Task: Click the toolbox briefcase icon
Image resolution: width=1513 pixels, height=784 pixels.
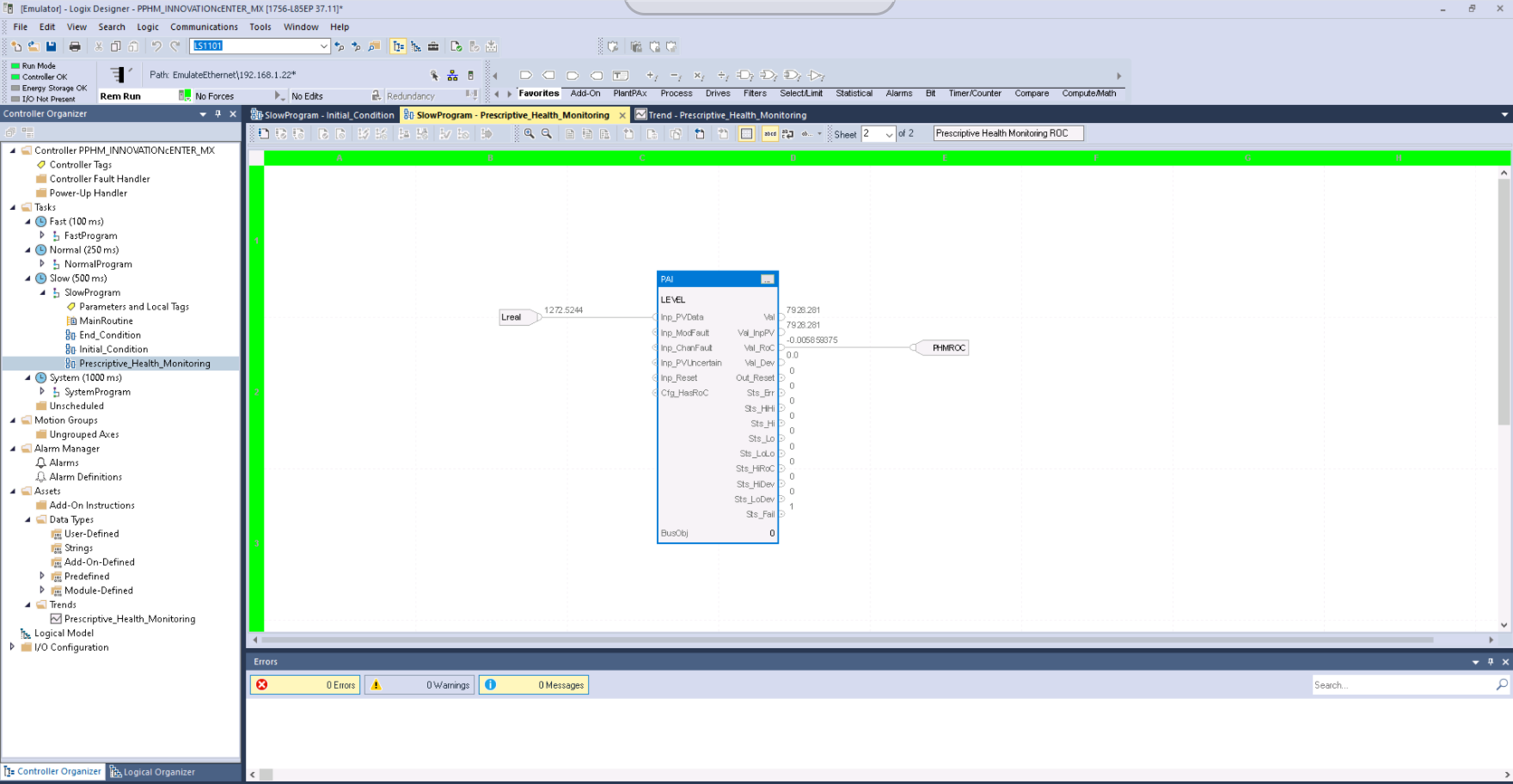Action: [x=433, y=46]
